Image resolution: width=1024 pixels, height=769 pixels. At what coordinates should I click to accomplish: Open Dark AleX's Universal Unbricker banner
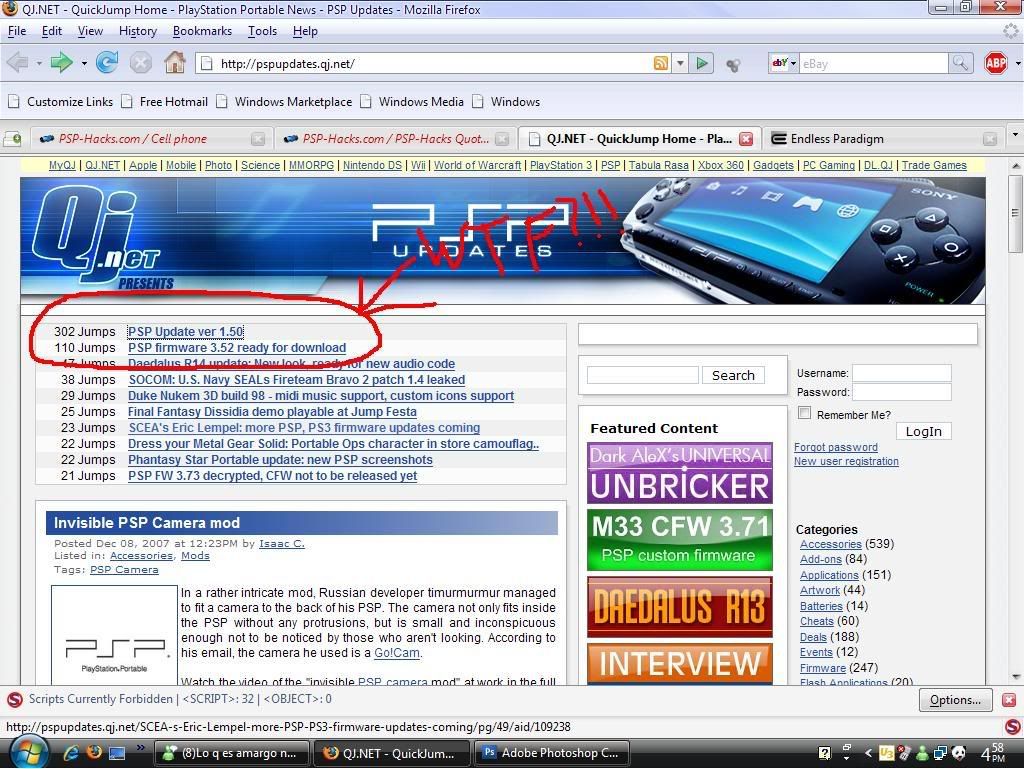[679, 473]
